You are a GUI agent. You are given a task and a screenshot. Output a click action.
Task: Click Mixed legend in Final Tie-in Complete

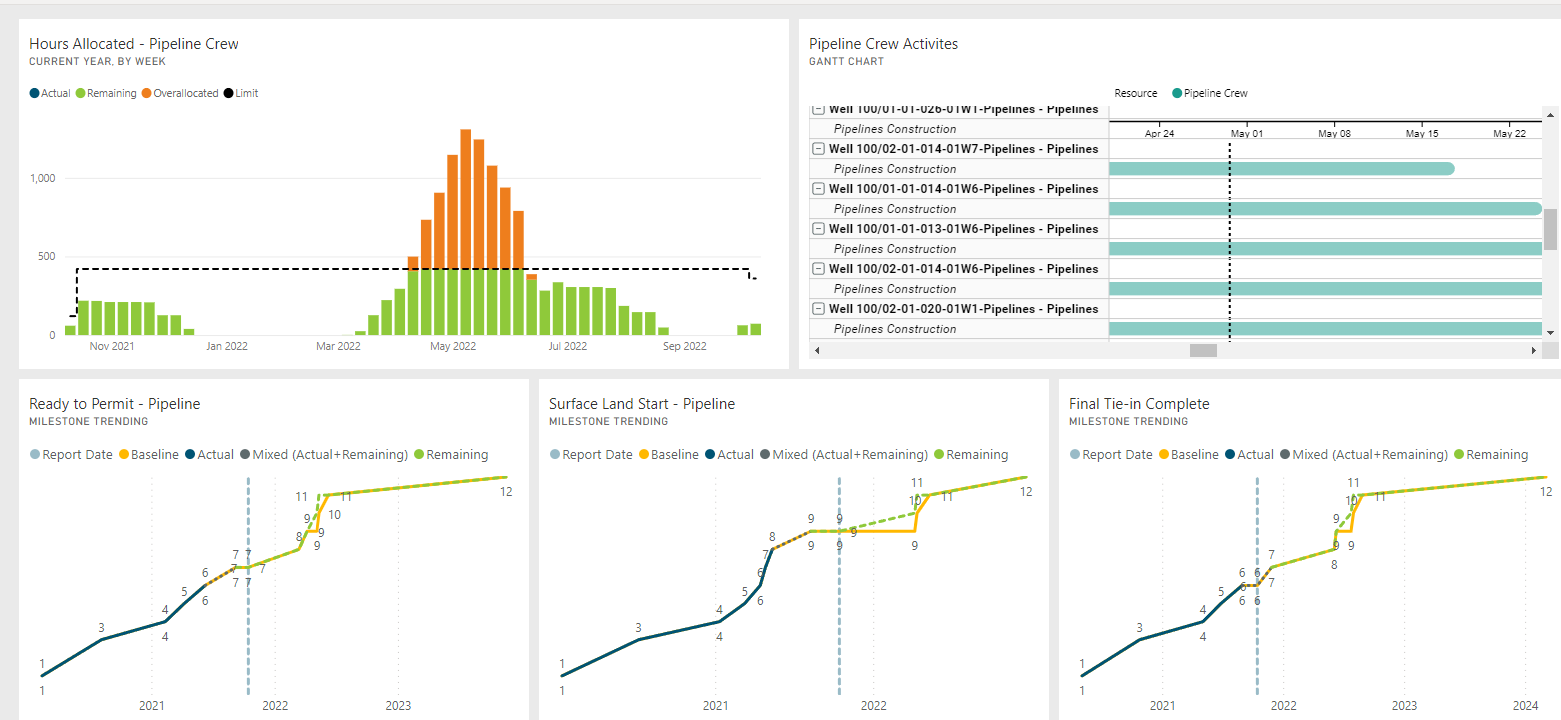[1362, 455]
